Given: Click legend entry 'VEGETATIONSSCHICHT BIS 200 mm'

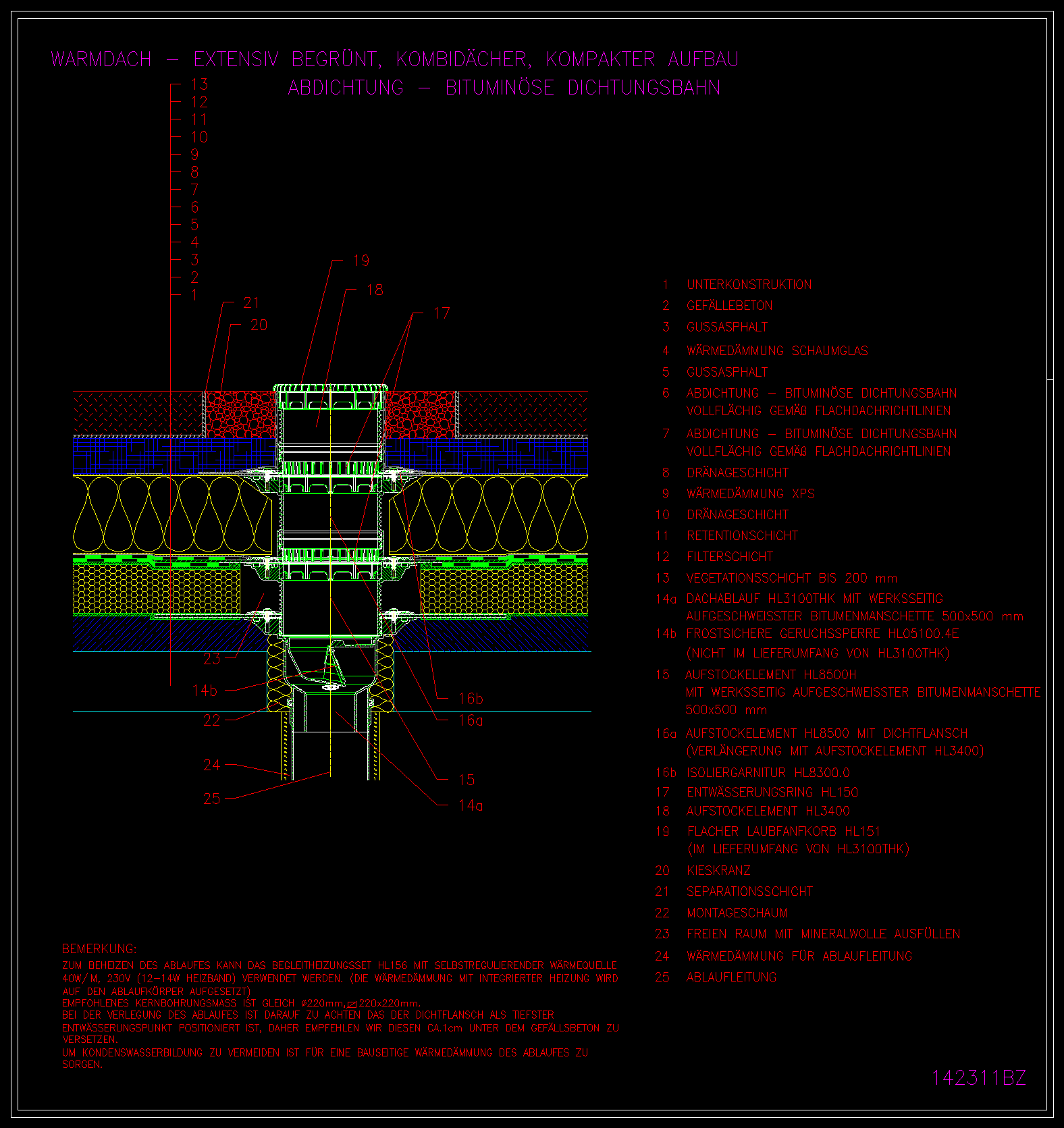Looking at the screenshot, I should (x=792, y=578).
